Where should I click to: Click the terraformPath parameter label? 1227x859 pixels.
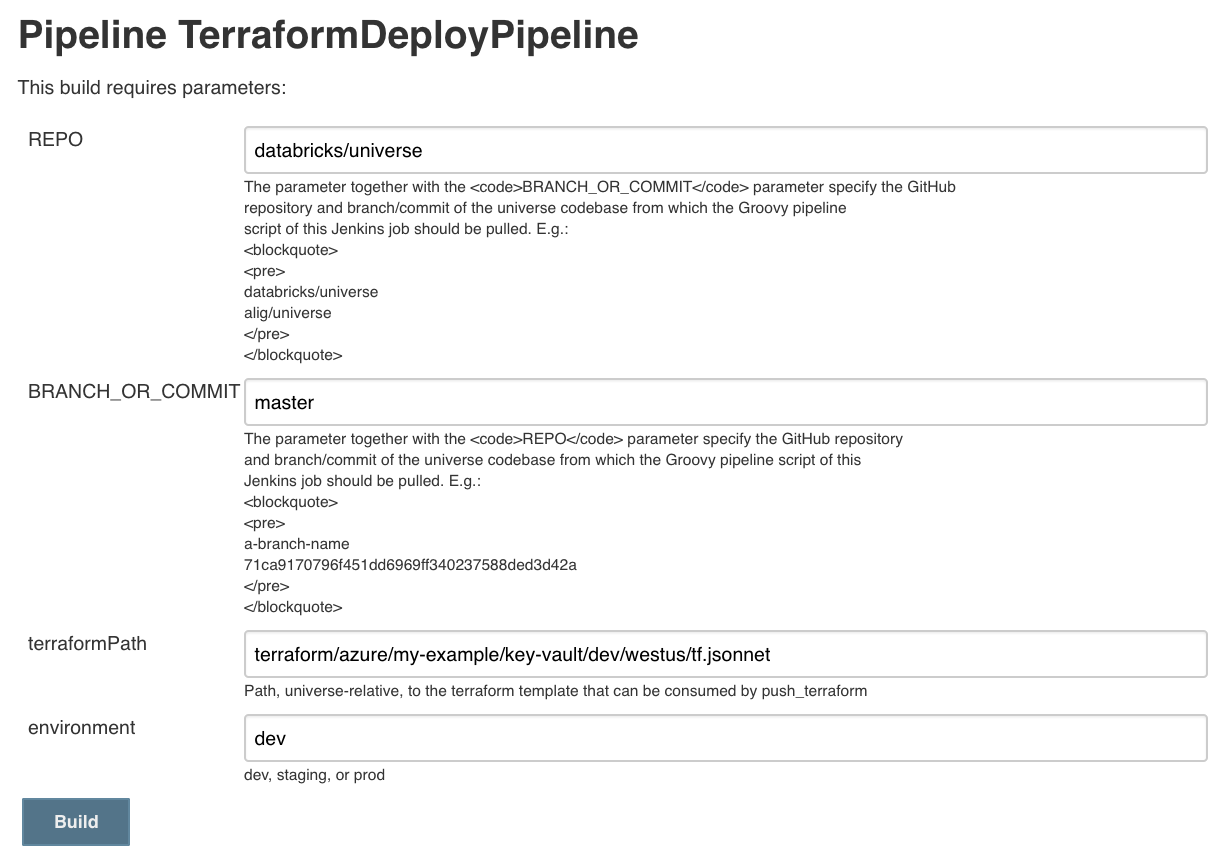(87, 644)
